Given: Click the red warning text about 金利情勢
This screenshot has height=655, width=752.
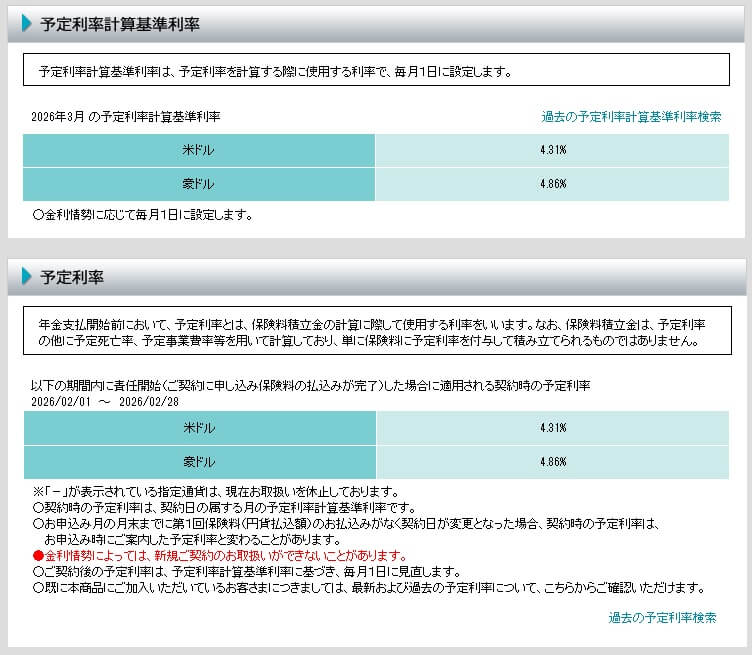Looking at the screenshot, I should coord(219,555).
